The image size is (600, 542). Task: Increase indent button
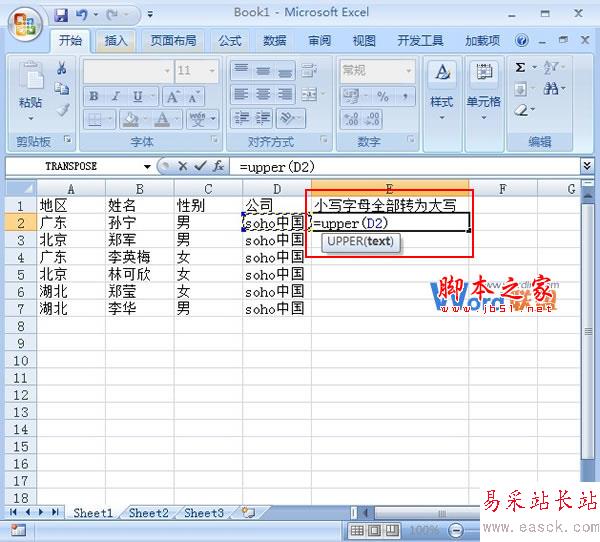pos(263,118)
